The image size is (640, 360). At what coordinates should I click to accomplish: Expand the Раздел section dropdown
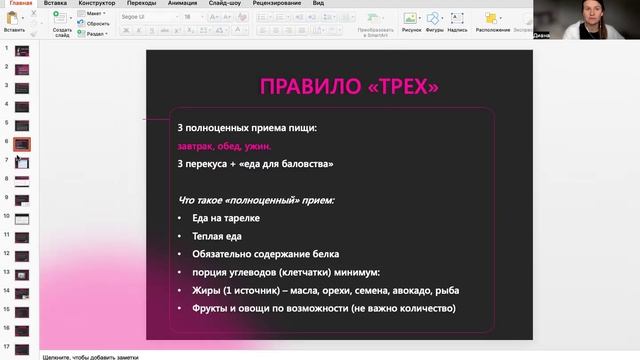[x=107, y=34]
